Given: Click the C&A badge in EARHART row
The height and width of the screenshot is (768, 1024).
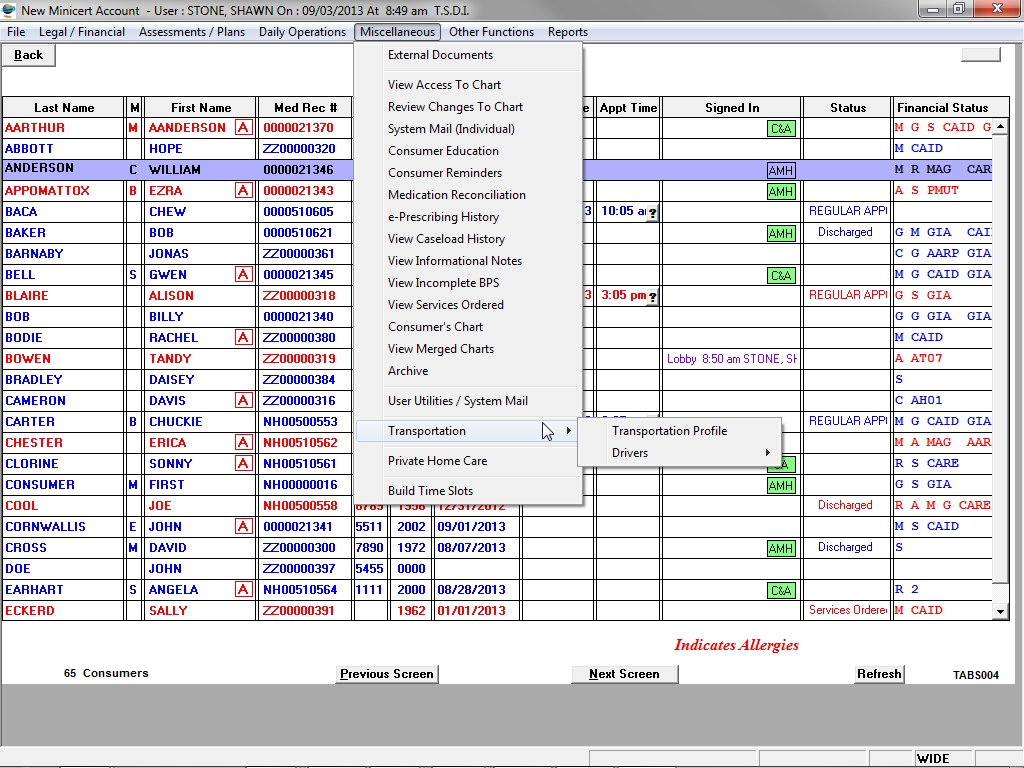Looking at the screenshot, I should click(x=781, y=590).
